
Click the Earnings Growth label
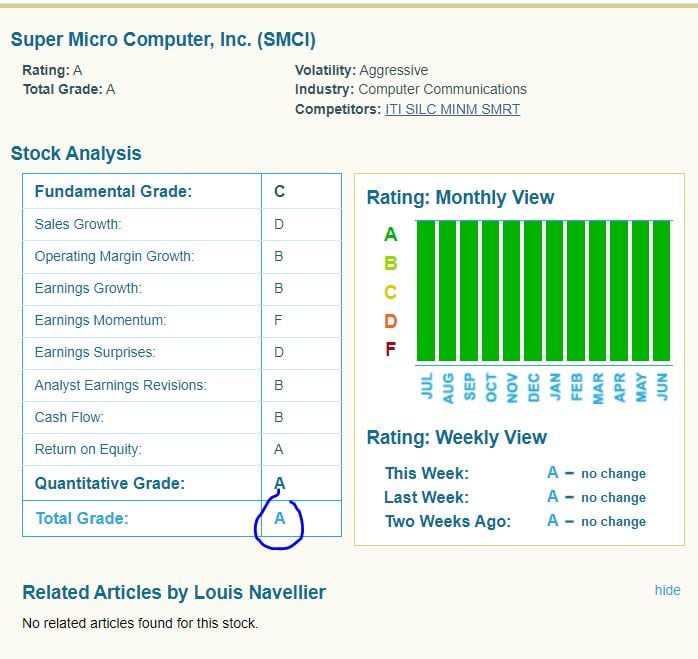click(x=88, y=289)
